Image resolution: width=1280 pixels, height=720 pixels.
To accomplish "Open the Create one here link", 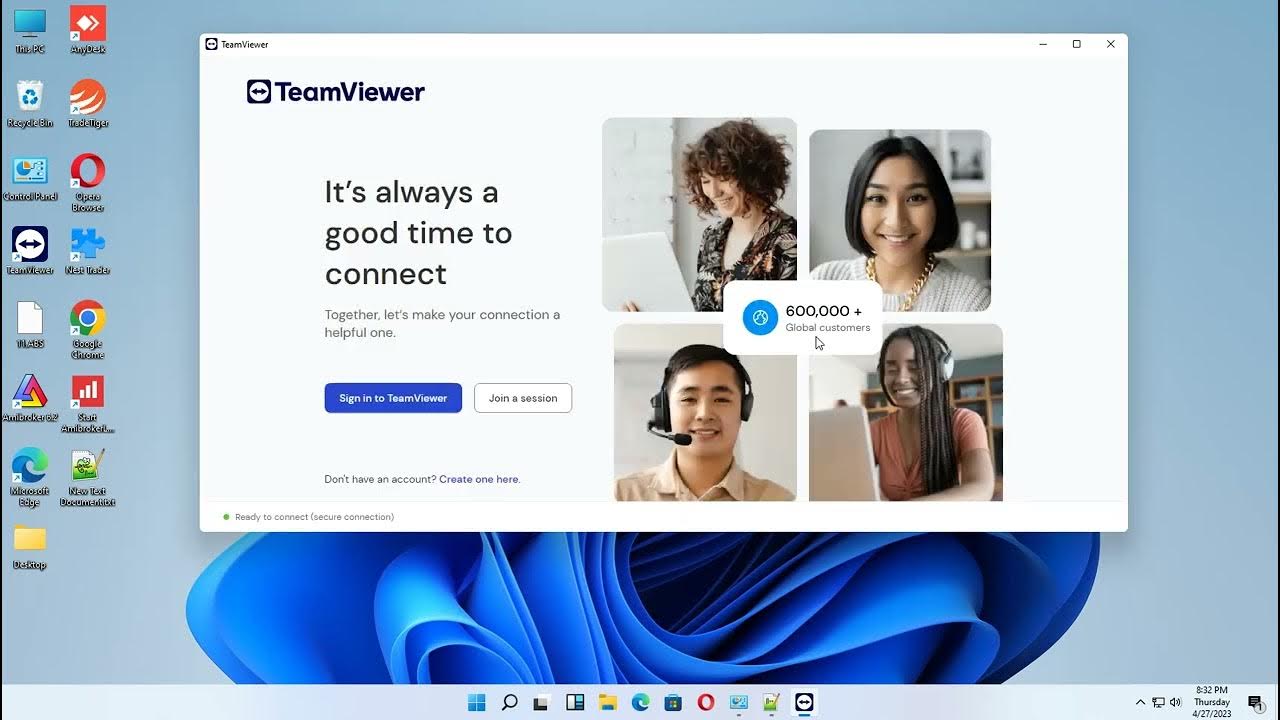I will tap(479, 479).
